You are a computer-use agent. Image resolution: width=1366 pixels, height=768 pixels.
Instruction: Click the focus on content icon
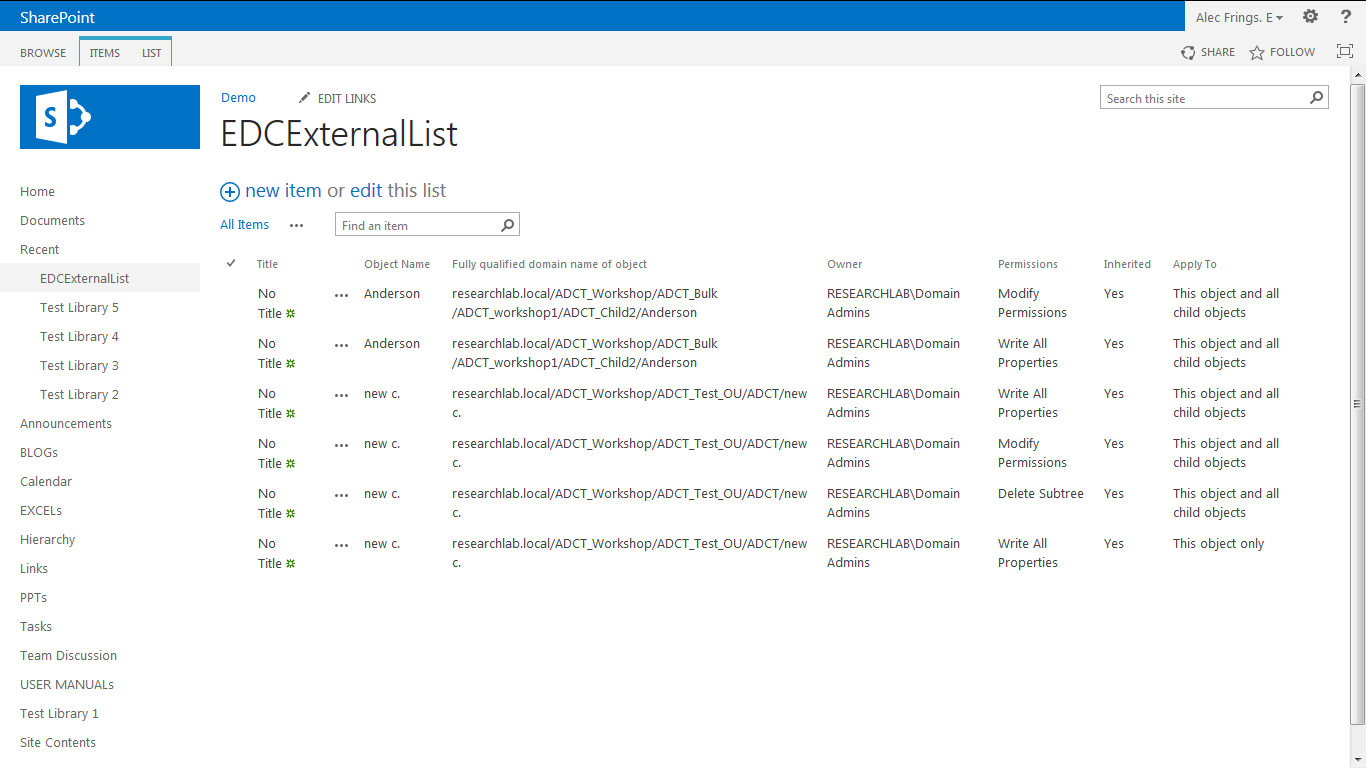point(1345,51)
